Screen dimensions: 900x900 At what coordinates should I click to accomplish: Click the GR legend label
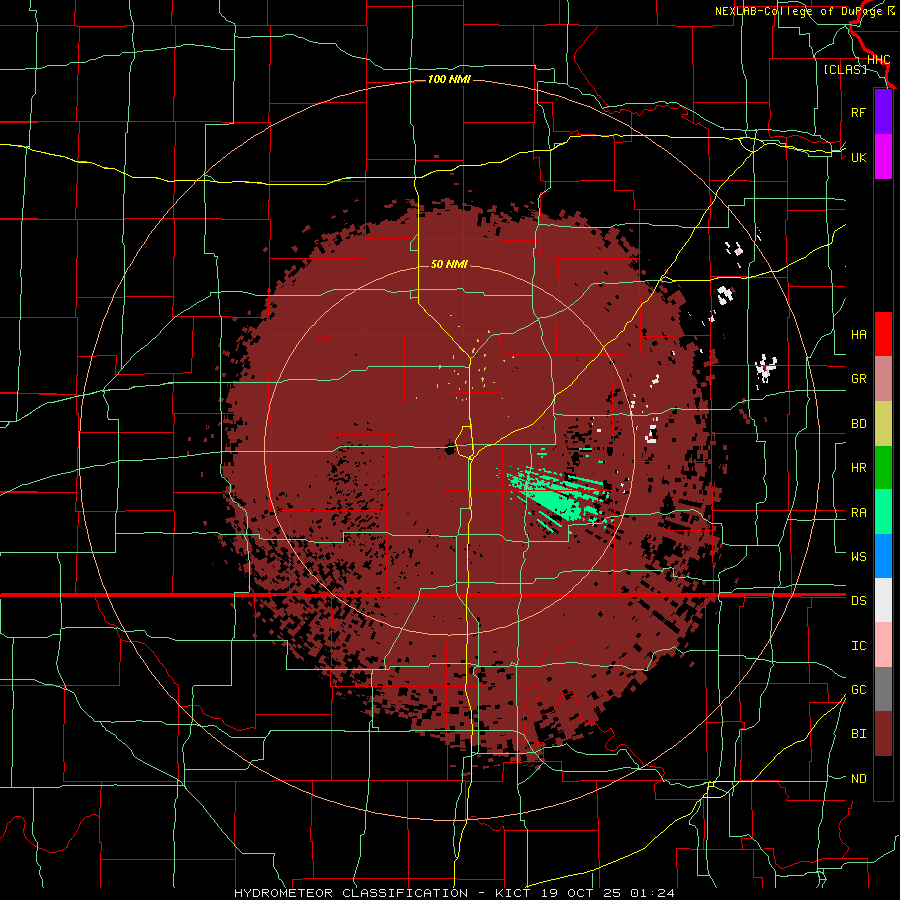pos(858,379)
